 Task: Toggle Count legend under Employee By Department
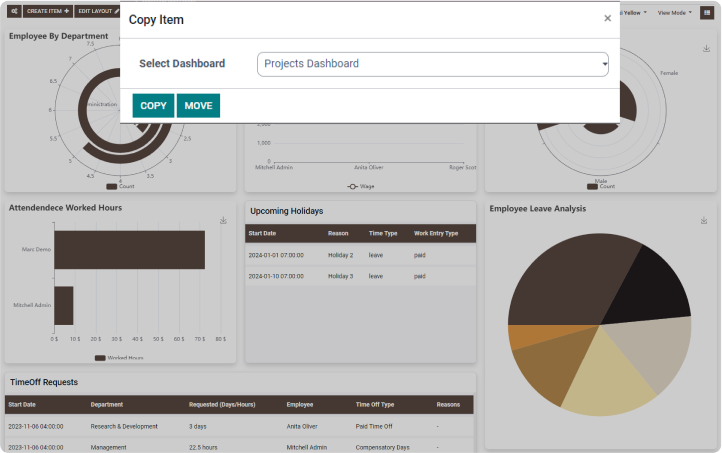click(120, 186)
